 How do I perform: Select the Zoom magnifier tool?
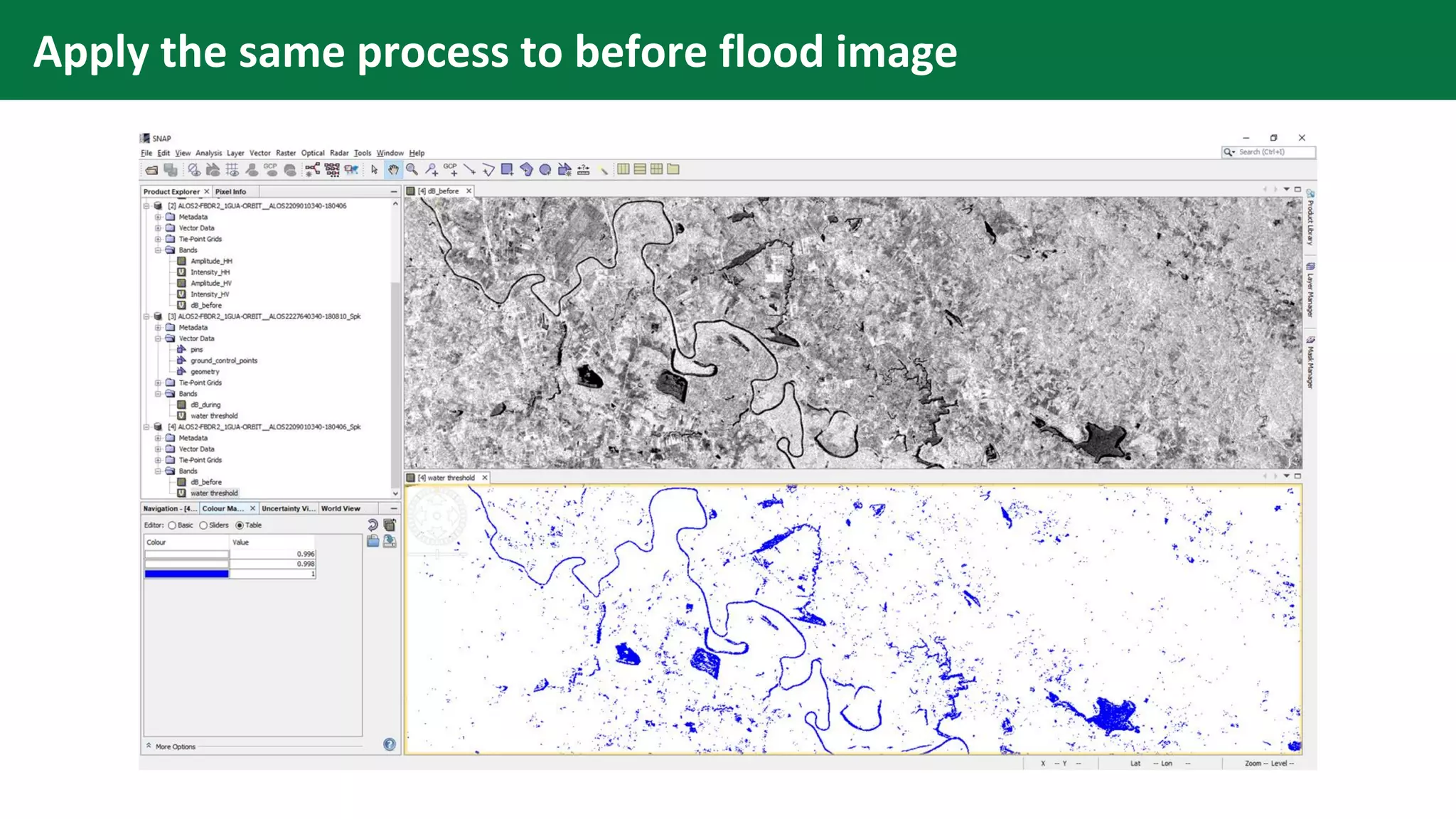point(412,170)
